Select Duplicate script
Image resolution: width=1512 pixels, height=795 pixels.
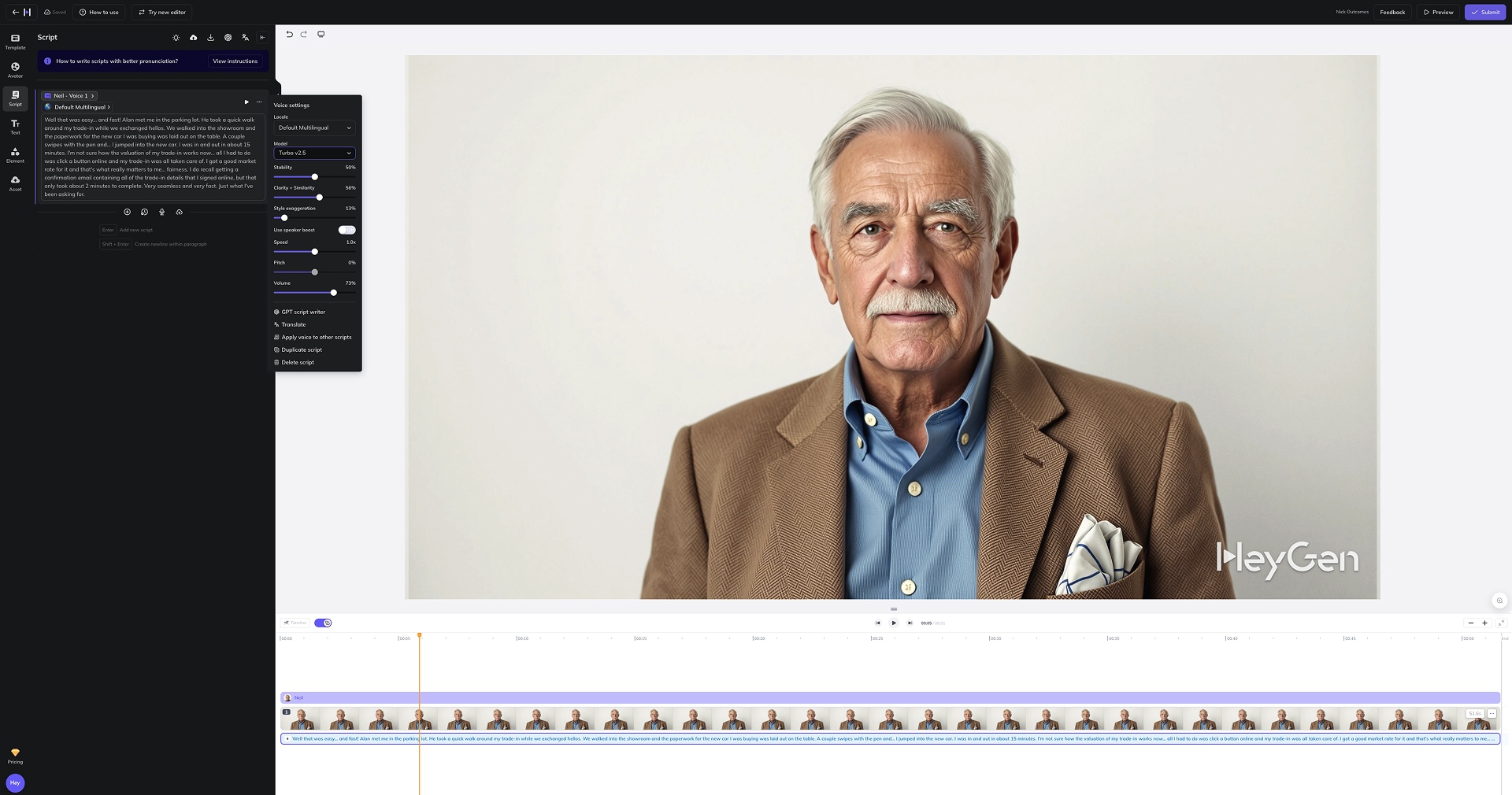pos(298,349)
